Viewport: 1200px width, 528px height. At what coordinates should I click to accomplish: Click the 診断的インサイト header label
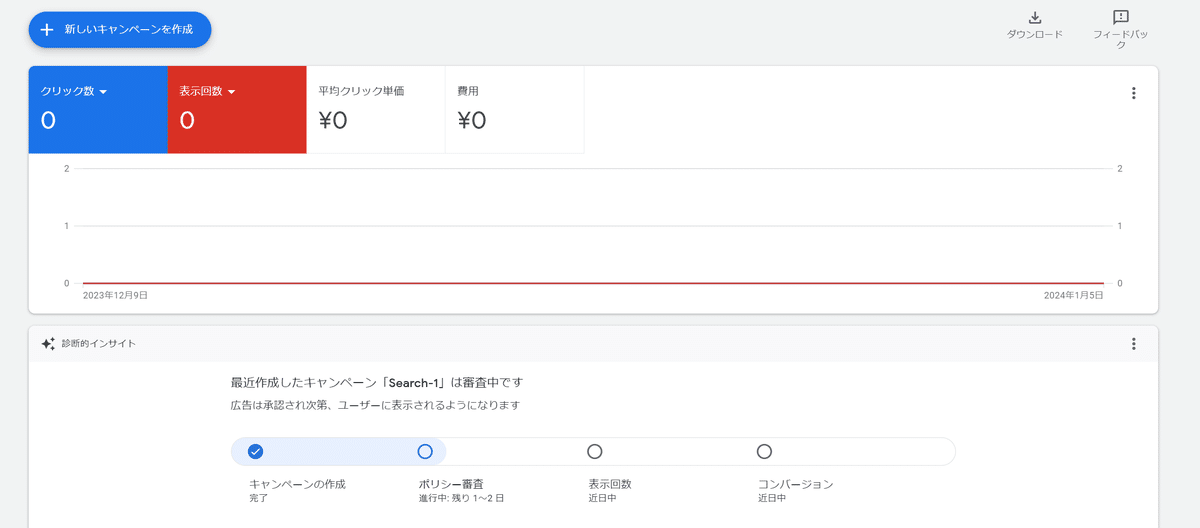98,344
